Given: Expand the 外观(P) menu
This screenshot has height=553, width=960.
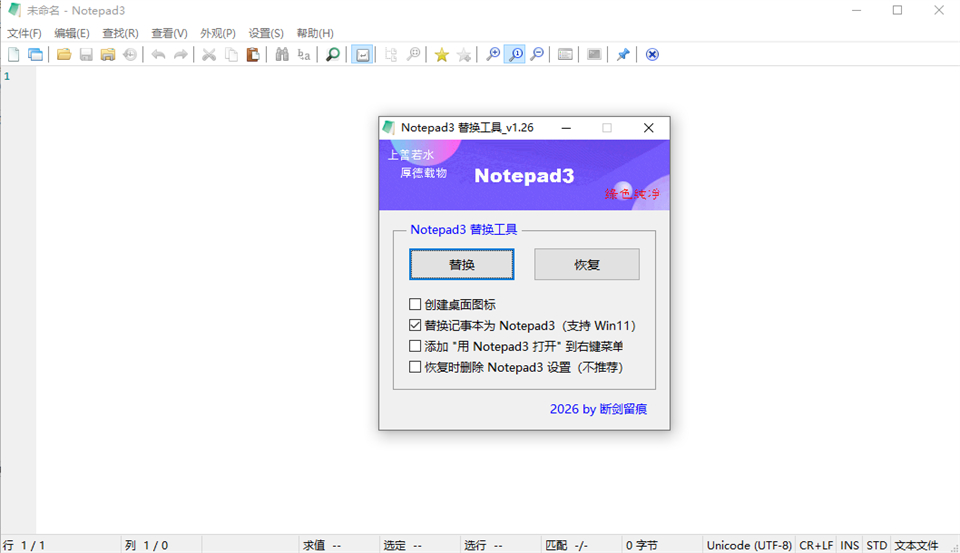Looking at the screenshot, I should click(x=218, y=33).
